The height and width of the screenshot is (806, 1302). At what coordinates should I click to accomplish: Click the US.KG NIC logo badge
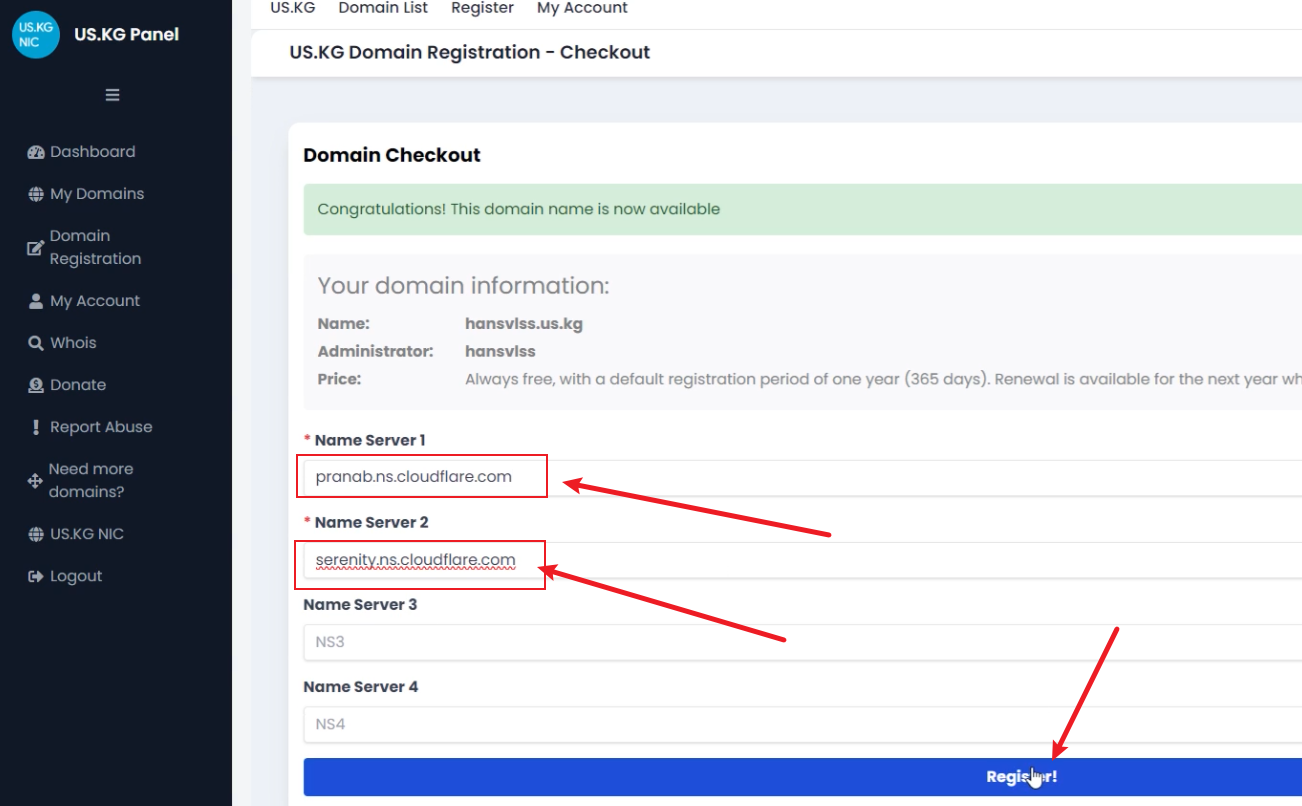36,34
